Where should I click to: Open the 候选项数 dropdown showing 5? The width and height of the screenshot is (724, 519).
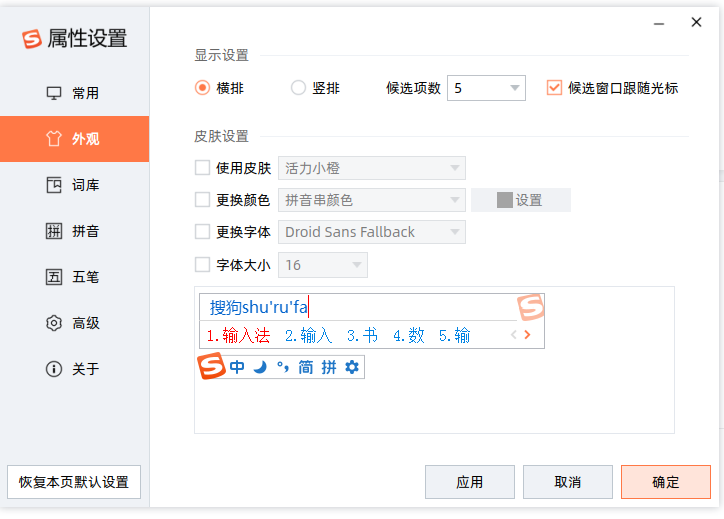[x=486, y=88]
